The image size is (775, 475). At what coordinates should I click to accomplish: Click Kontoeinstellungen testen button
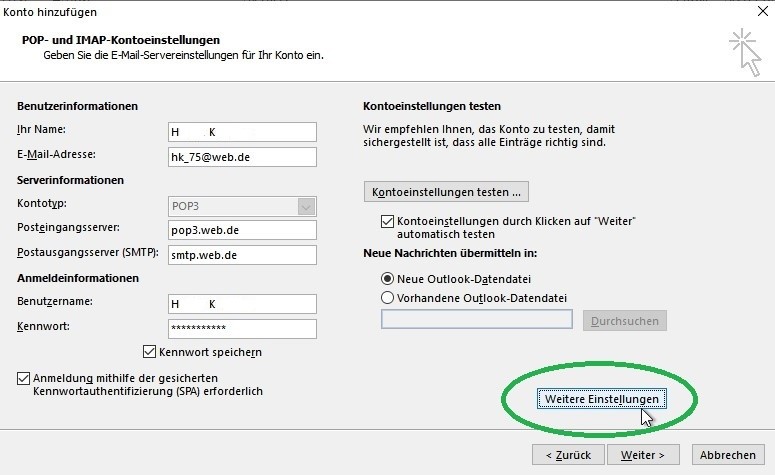click(x=446, y=192)
